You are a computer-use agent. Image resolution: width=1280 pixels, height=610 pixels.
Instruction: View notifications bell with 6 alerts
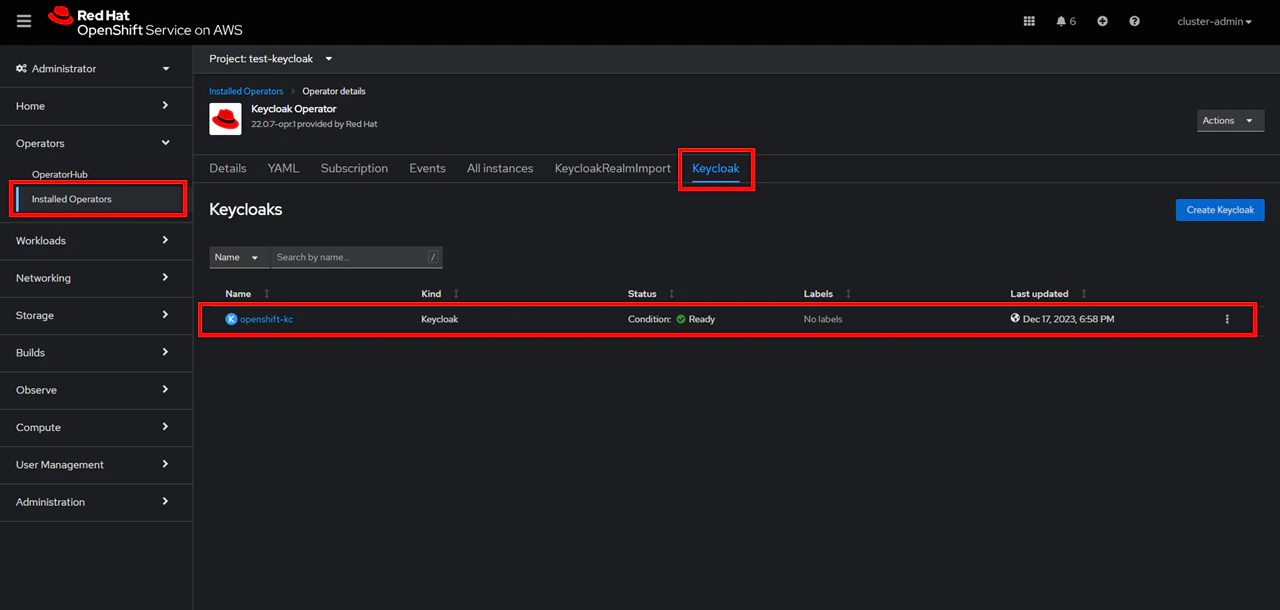[x=1066, y=21]
